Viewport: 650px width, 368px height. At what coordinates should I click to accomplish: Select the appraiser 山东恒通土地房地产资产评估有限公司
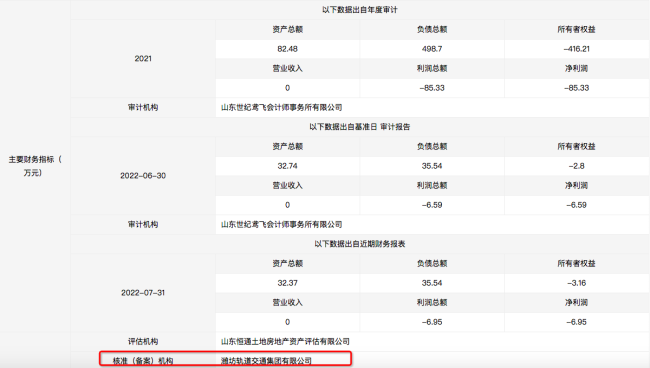285,341
